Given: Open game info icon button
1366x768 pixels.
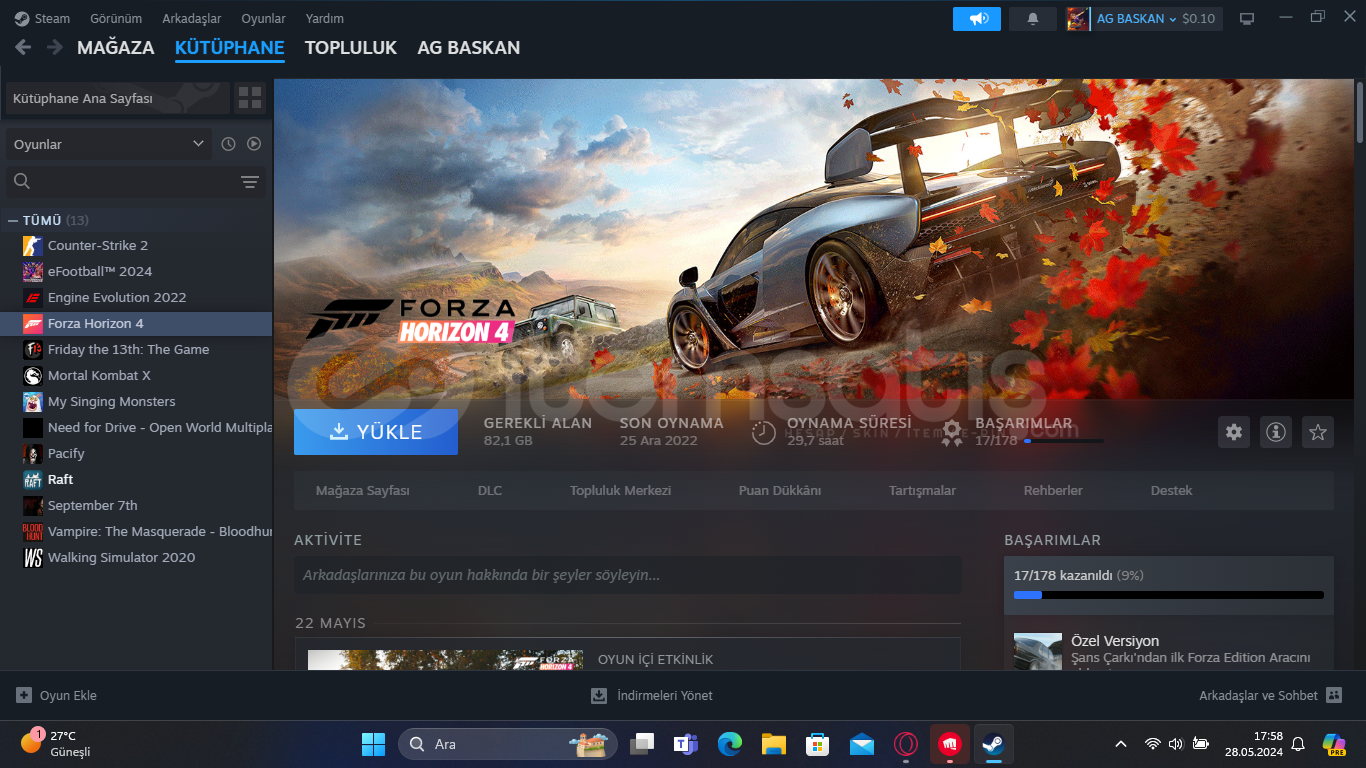Looking at the screenshot, I should coord(1276,432).
